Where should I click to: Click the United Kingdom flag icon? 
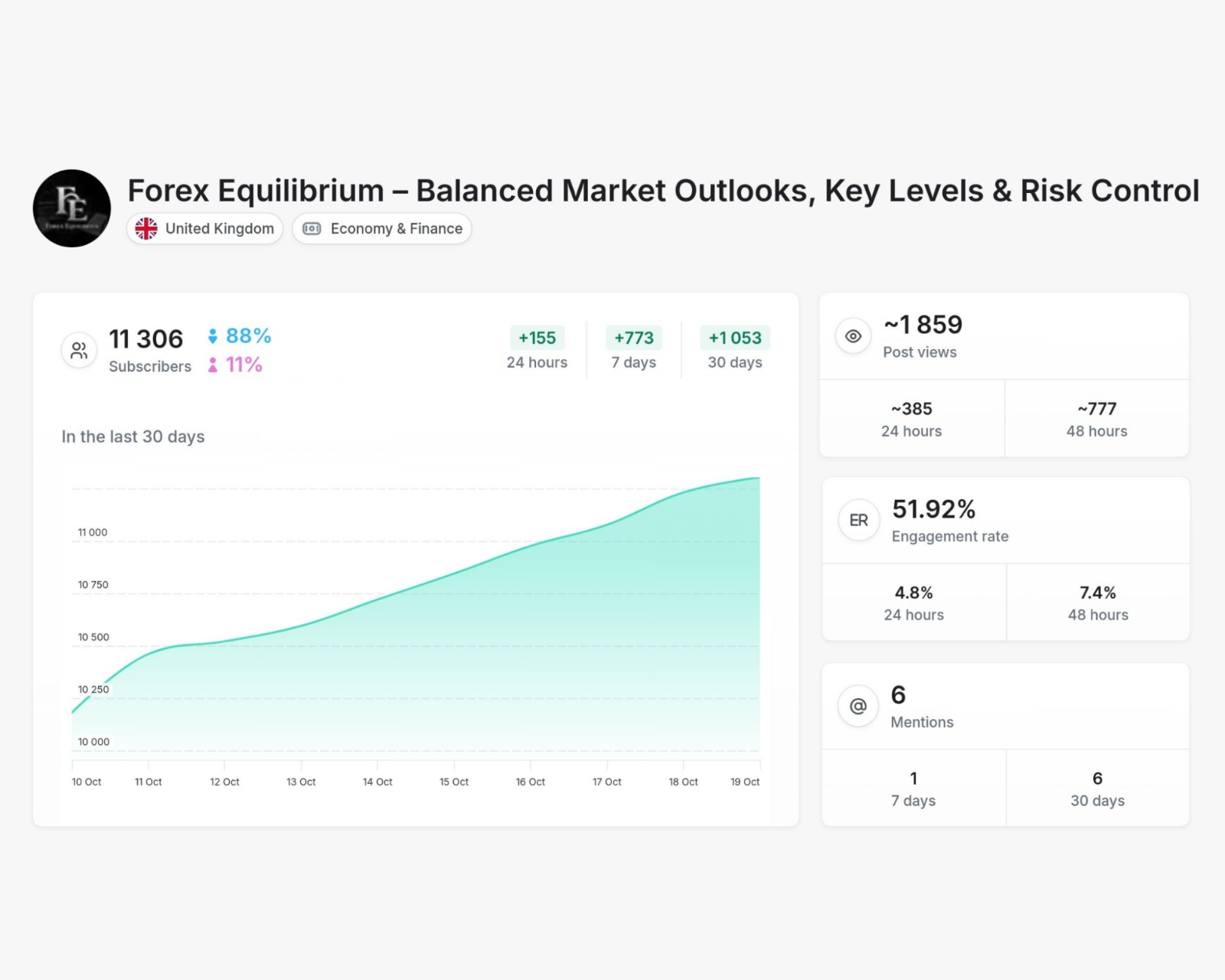[146, 229]
